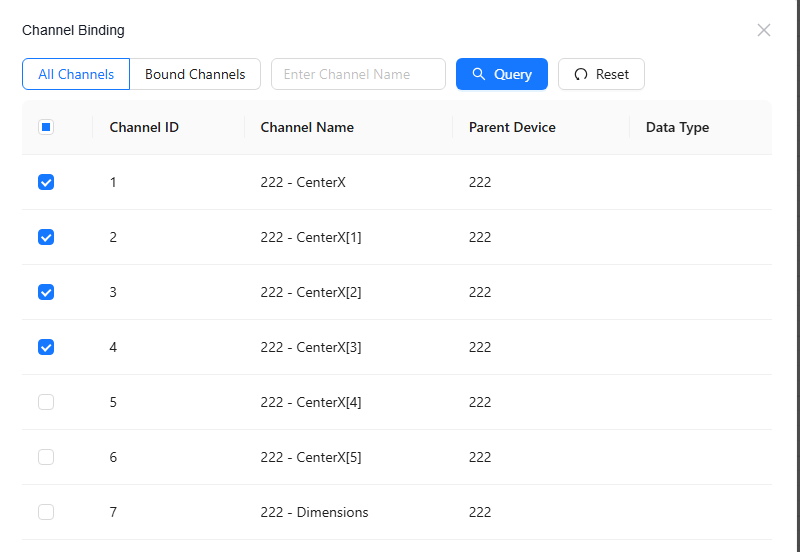The image size is (800, 552).
Task: Click the Parent Device column header
Action: 512,127
